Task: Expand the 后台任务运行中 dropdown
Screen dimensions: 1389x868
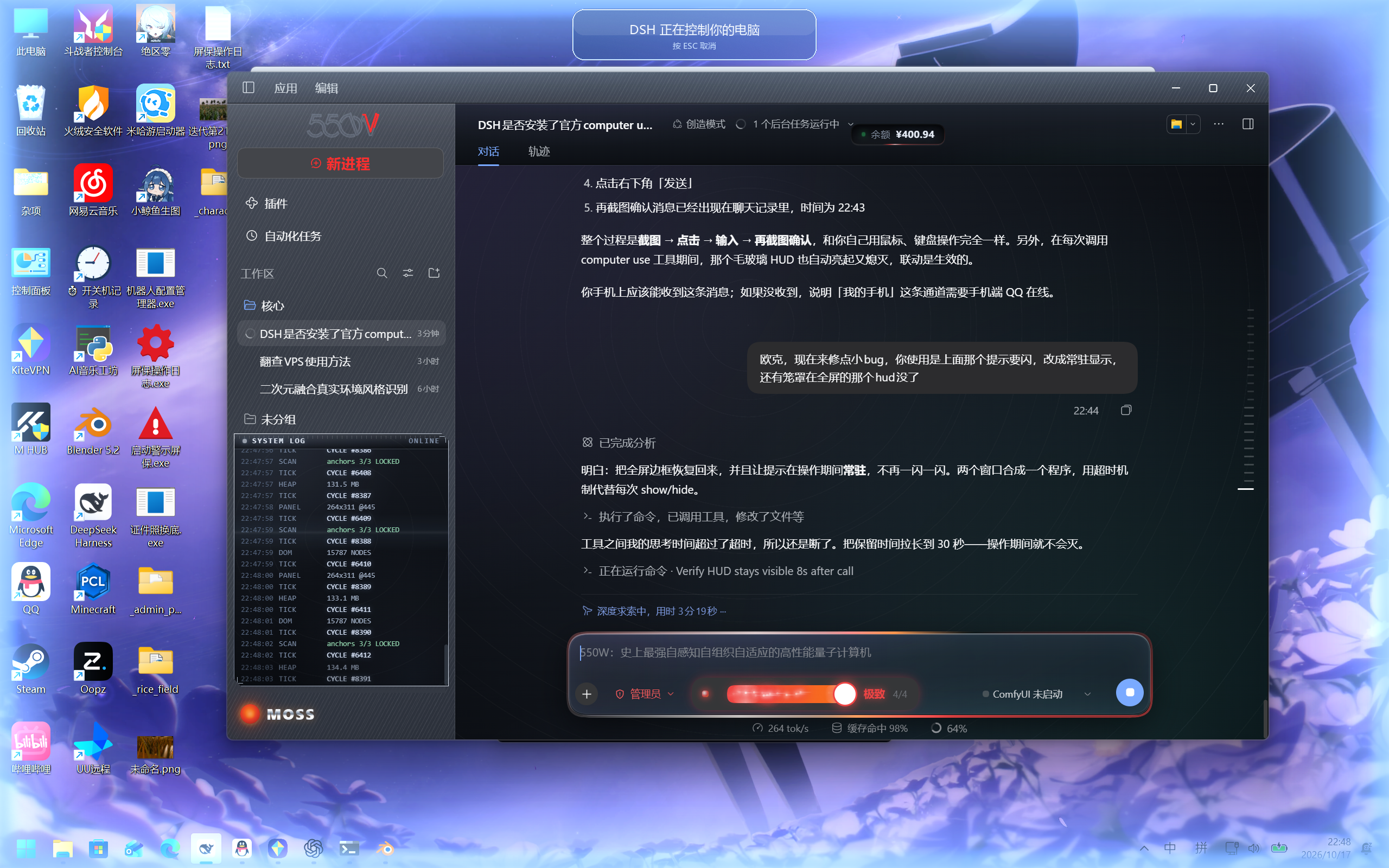Action: [796, 124]
